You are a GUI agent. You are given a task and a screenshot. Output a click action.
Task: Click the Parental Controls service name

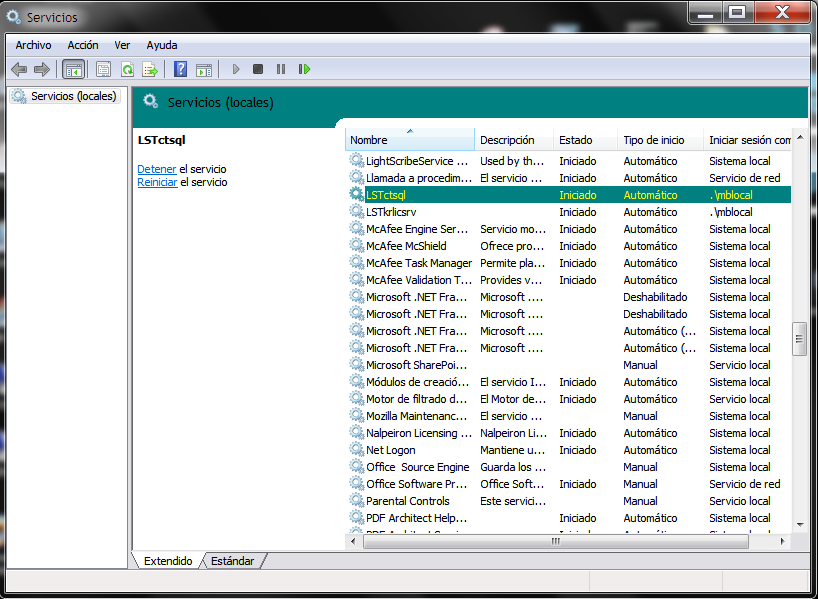click(407, 500)
